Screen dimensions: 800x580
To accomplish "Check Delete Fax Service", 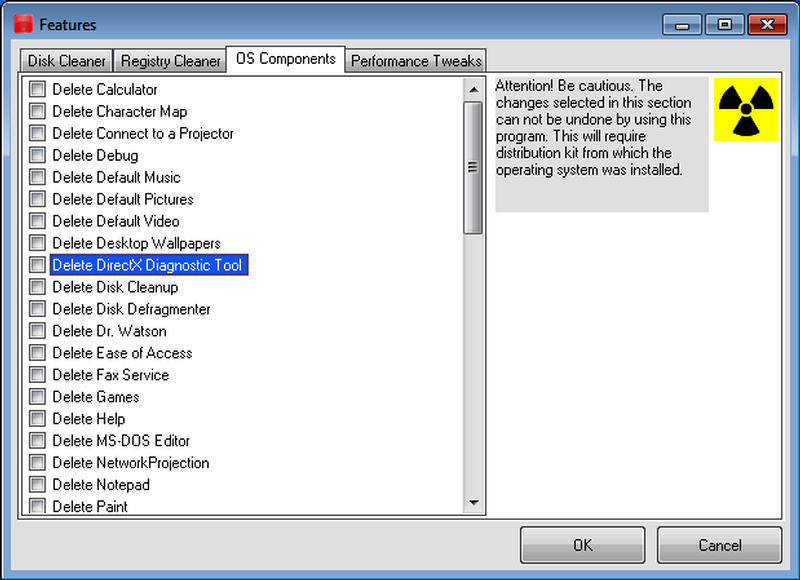I will point(36,375).
